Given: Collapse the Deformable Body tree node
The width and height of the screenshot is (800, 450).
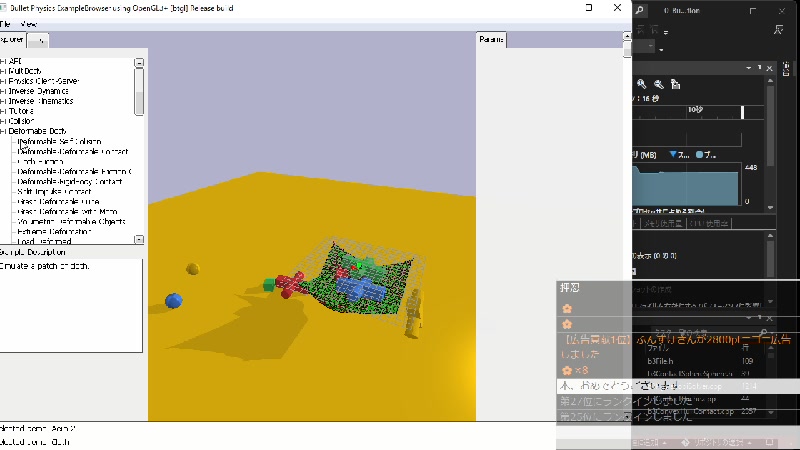Looking at the screenshot, I should (x=3, y=131).
